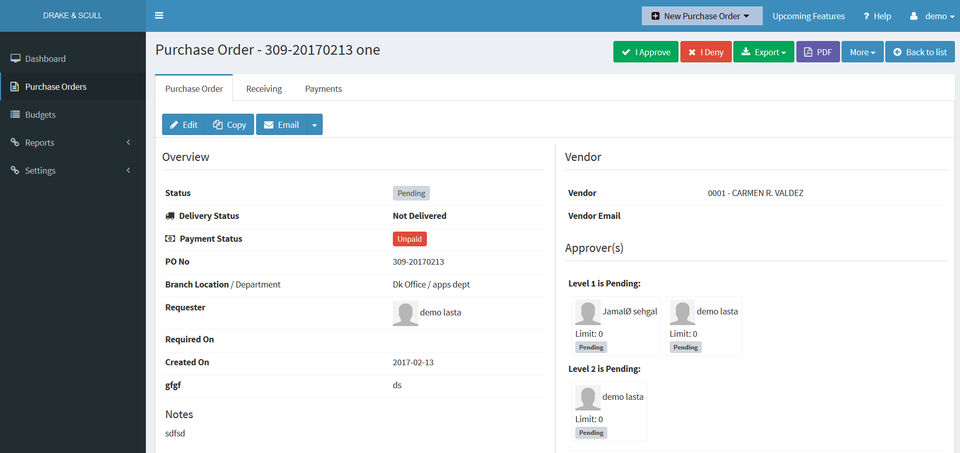Click Level 2 demo lasta avatar
This screenshot has width=960, height=453.
588,398
